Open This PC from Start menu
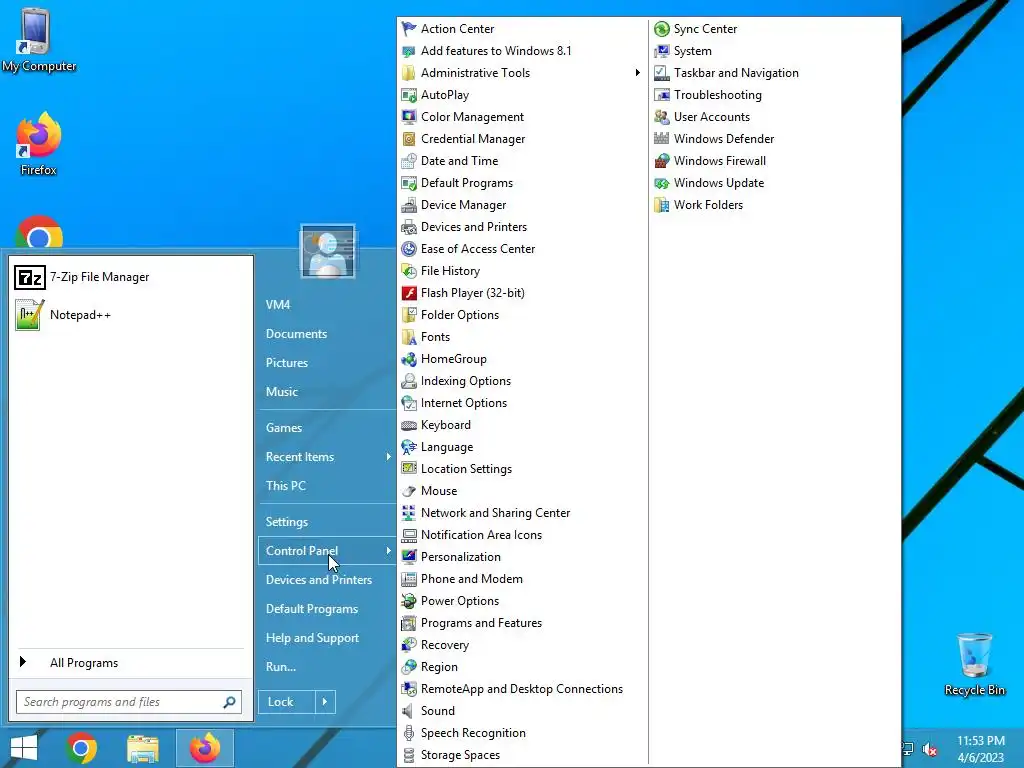This screenshot has height=768, width=1024. [x=285, y=486]
